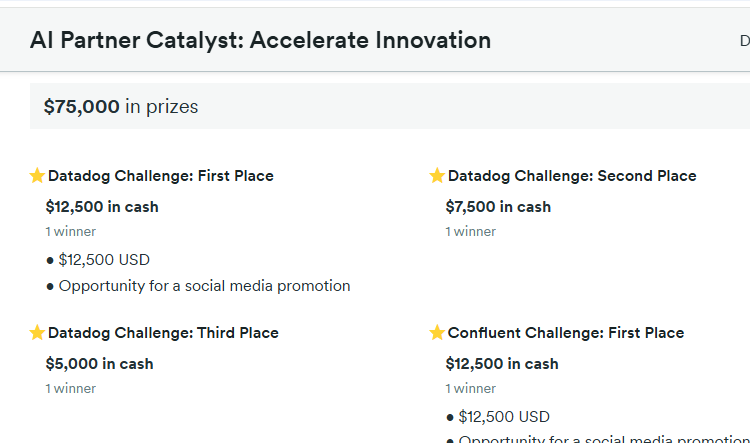Click Datadog Challenge: First Place title
Viewport: 750px width, 443px height.
(x=160, y=176)
